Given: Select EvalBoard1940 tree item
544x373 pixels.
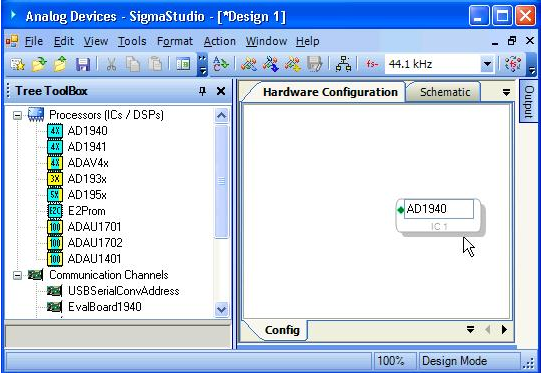Looking at the screenshot, I should point(104,307).
